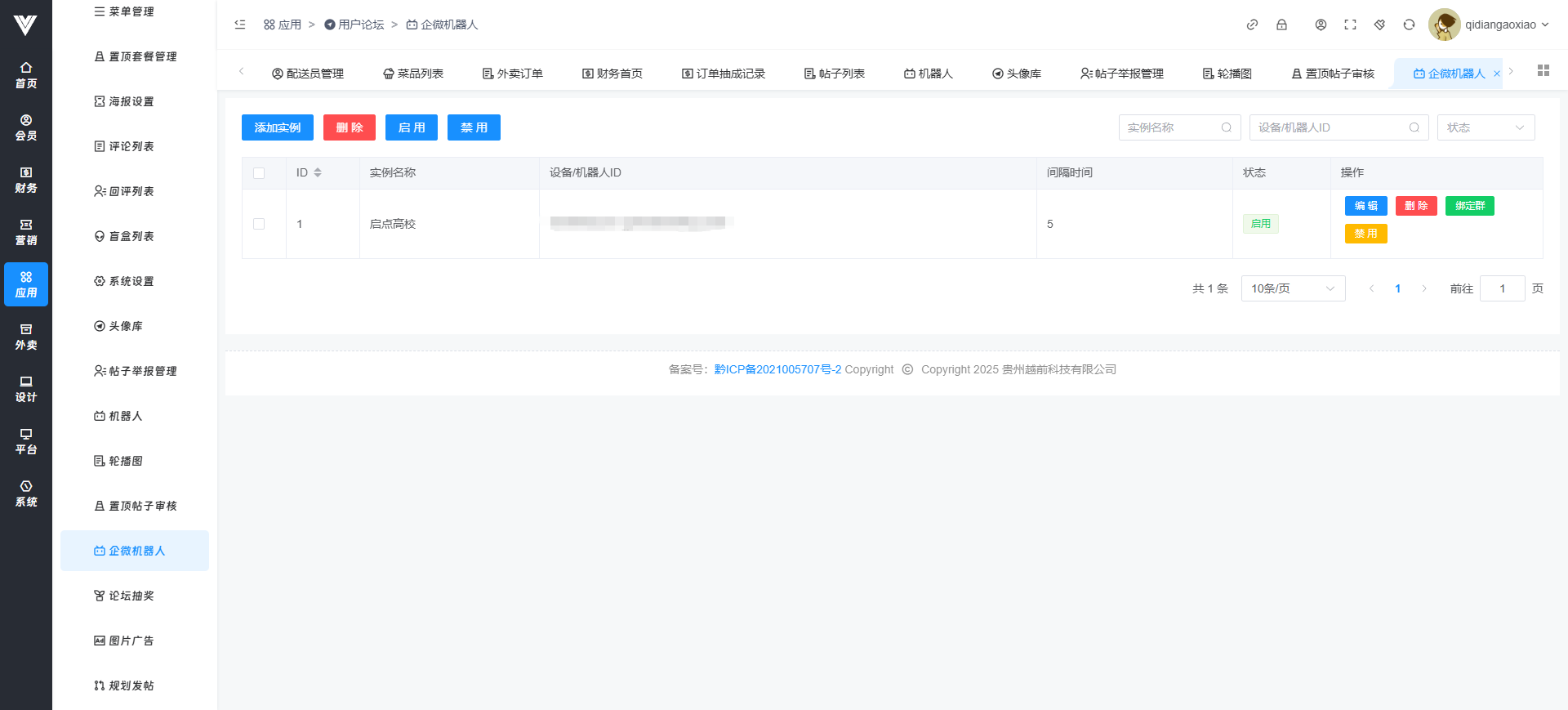Open the link icon in header
The image size is (1568, 710).
(1252, 25)
